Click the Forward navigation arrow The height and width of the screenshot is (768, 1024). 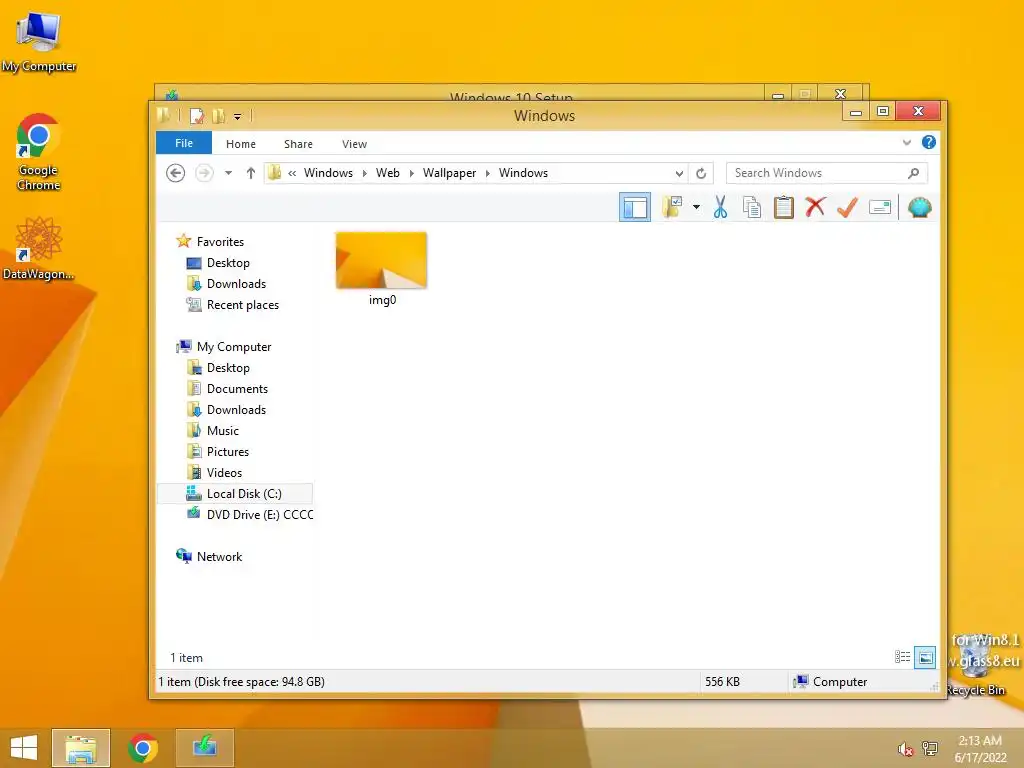204,173
